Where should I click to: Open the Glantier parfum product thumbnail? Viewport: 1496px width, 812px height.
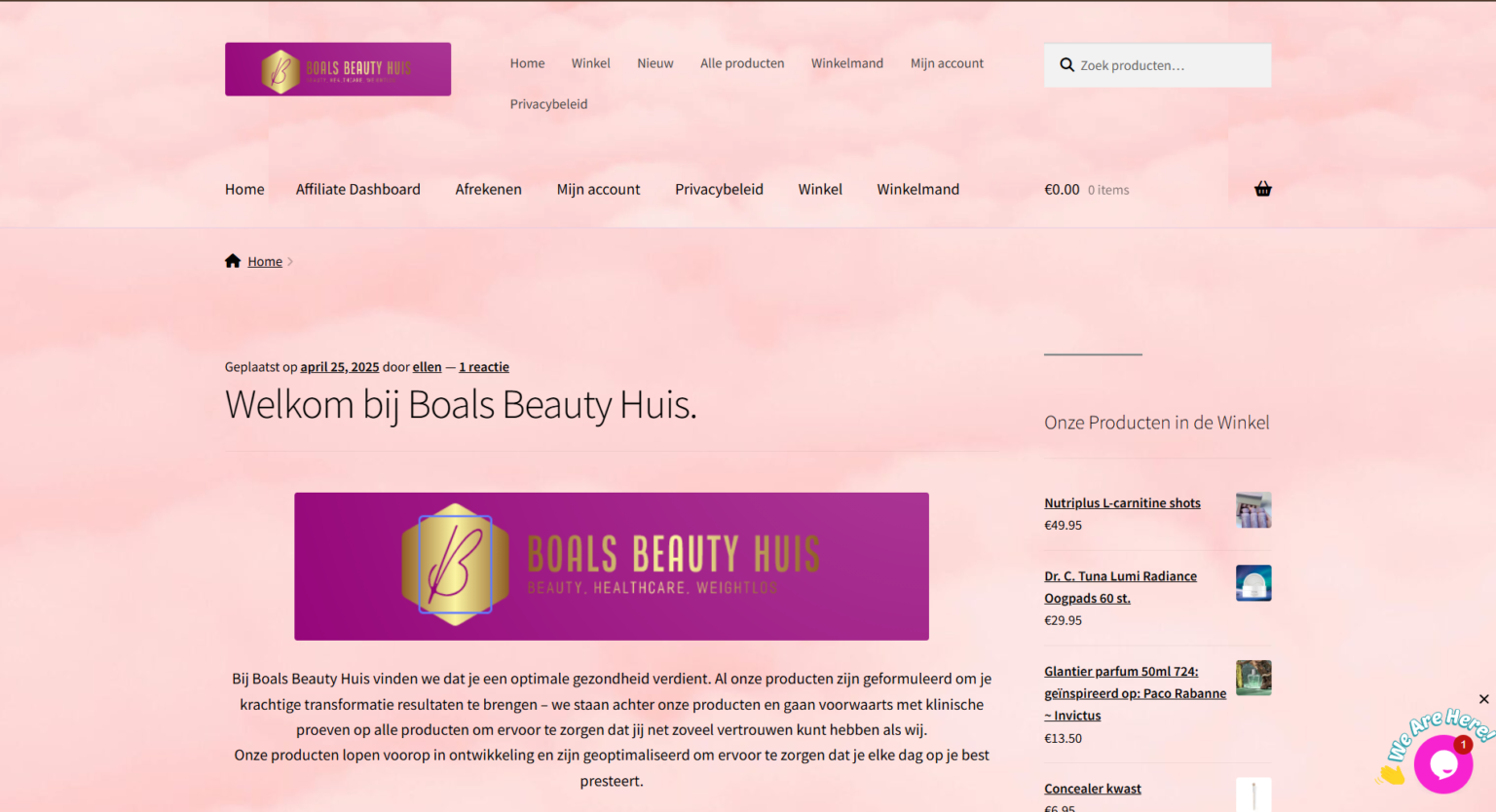point(1253,678)
